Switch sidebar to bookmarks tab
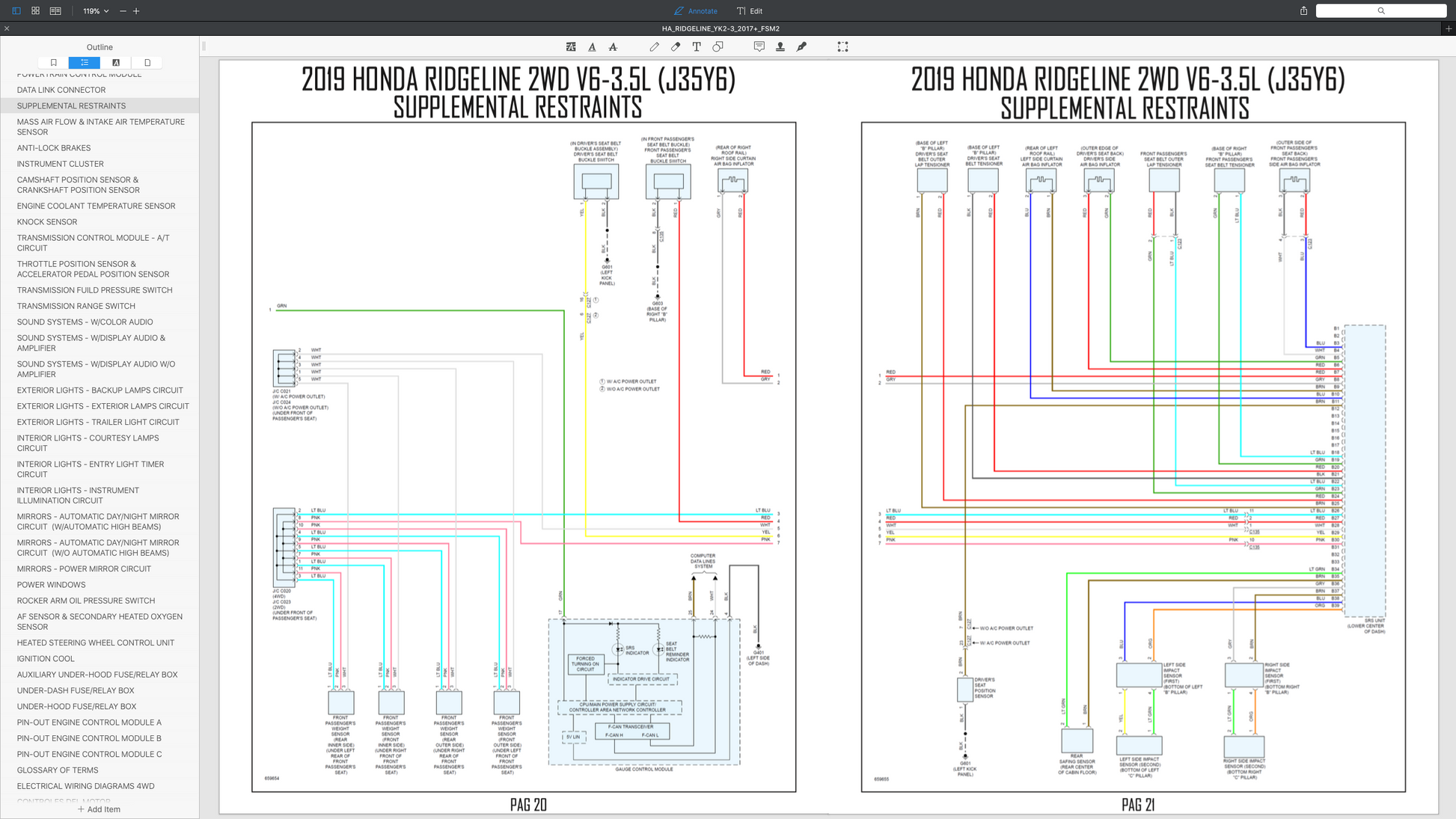 [x=53, y=63]
